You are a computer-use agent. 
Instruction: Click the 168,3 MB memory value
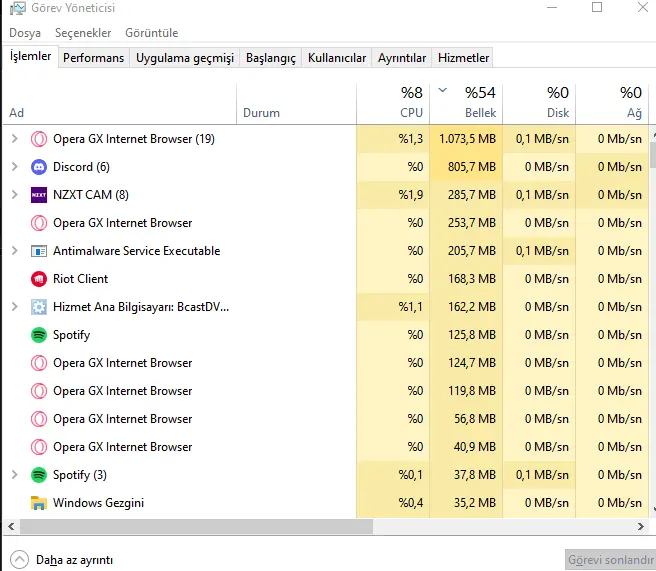click(472, 279)
